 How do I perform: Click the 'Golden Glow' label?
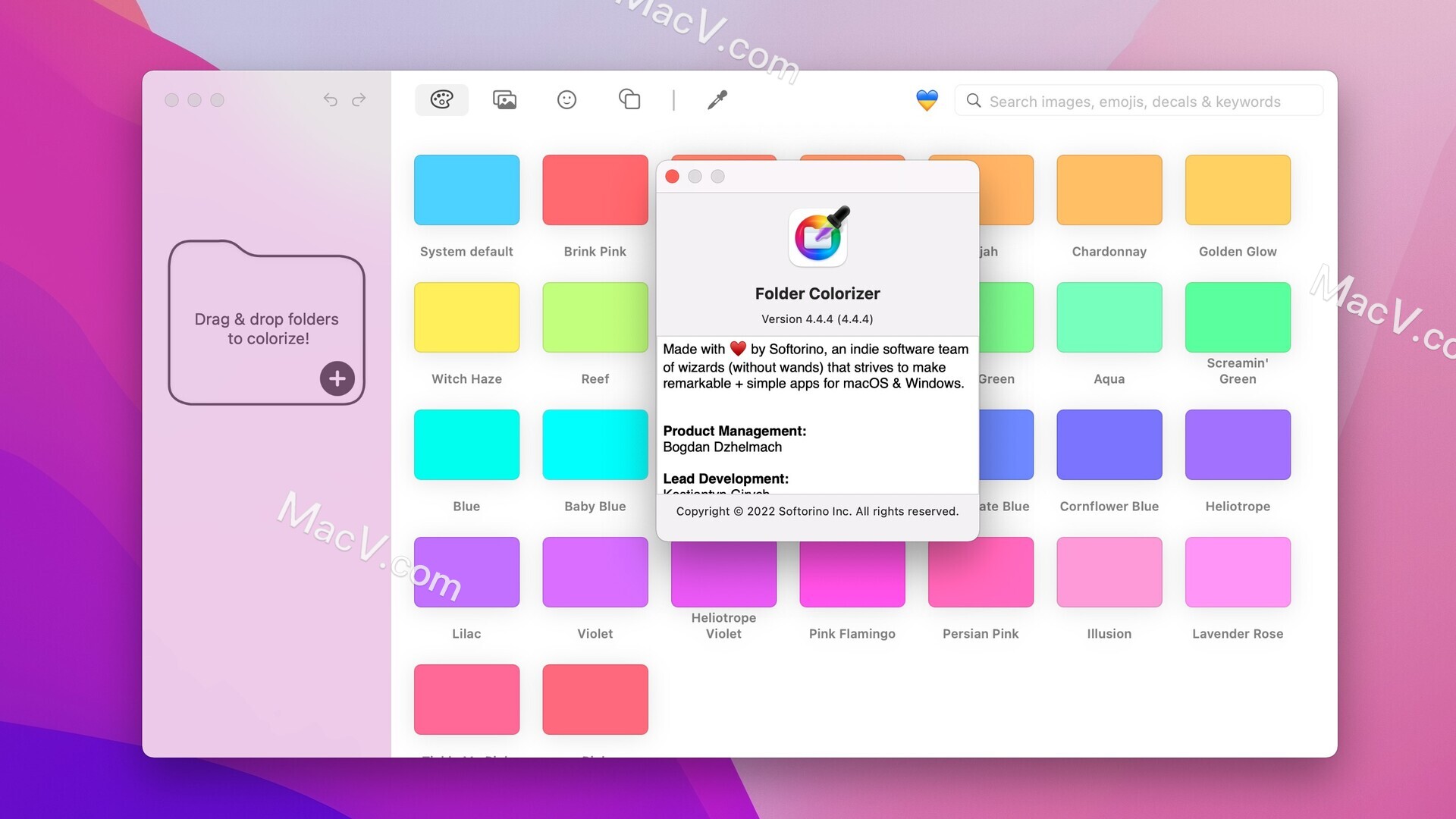[x=1238, y=252]
